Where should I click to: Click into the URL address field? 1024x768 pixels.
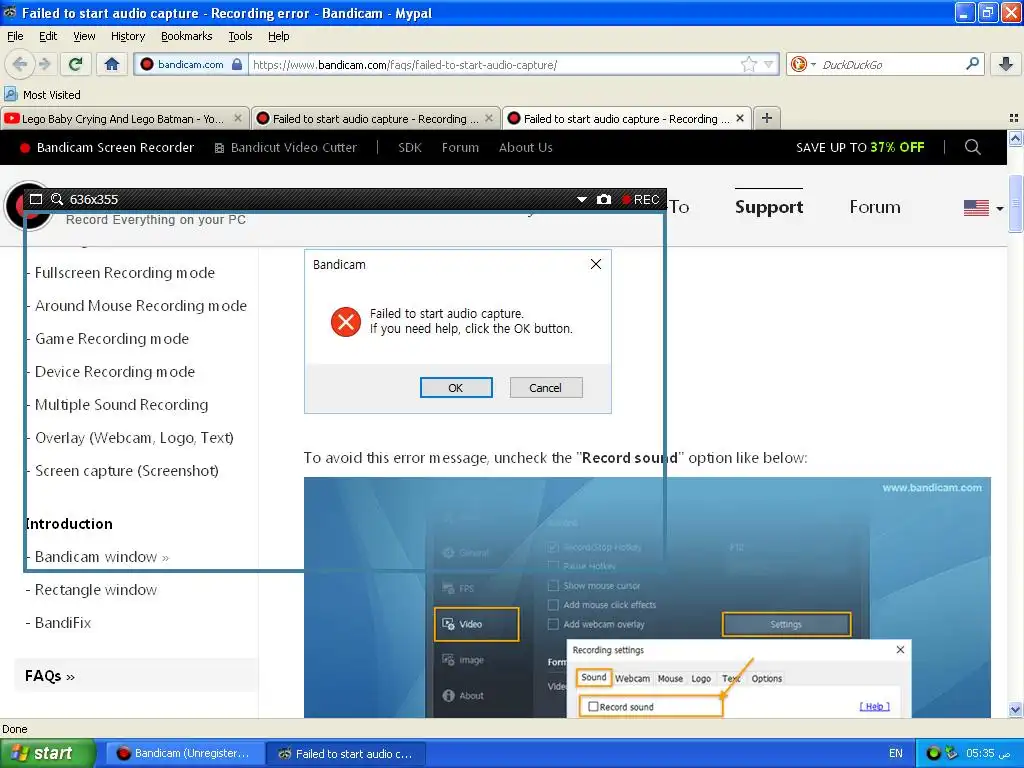coord(495,64)
